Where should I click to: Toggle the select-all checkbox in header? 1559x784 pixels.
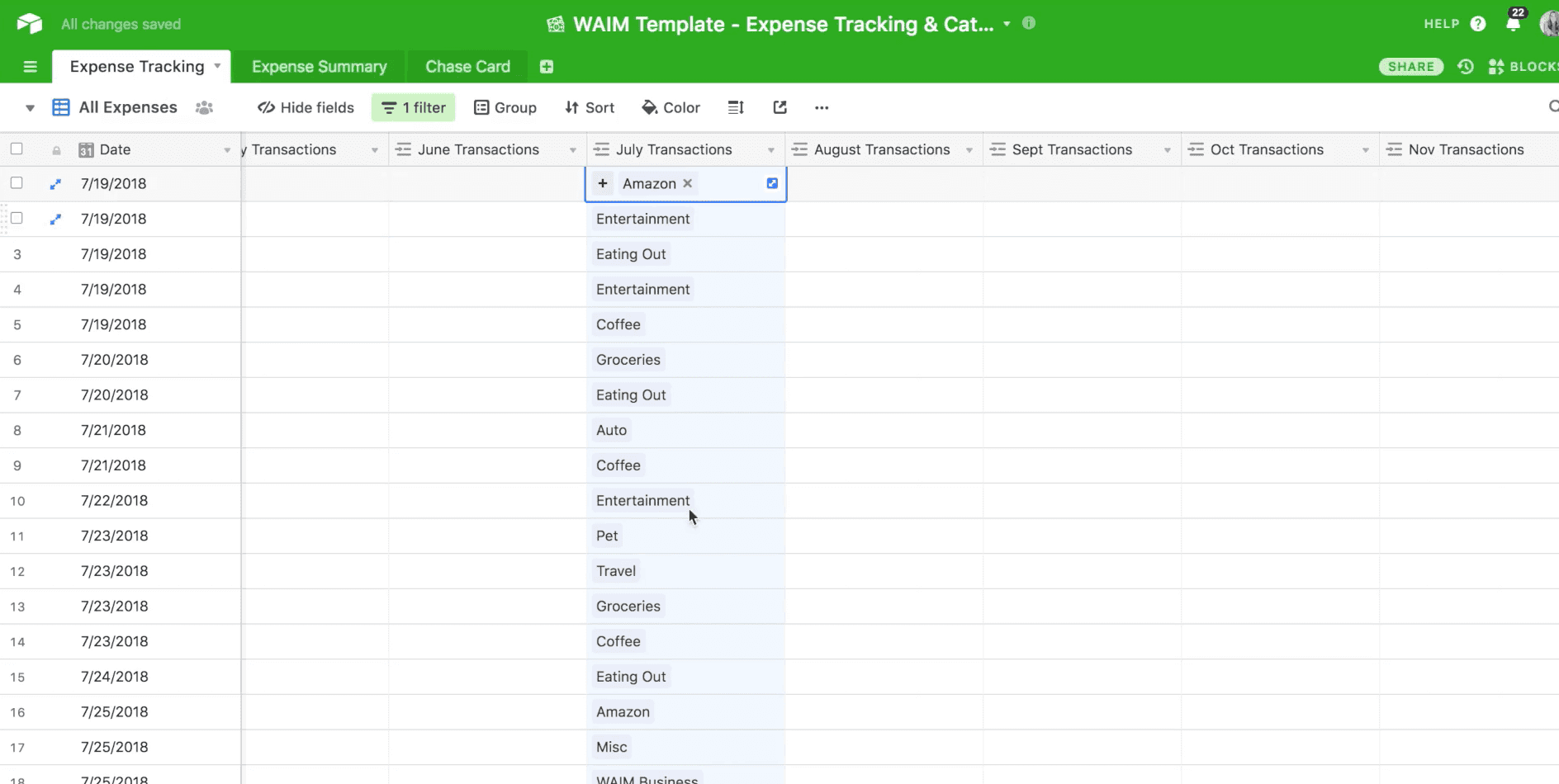click(x=17, y=149)
